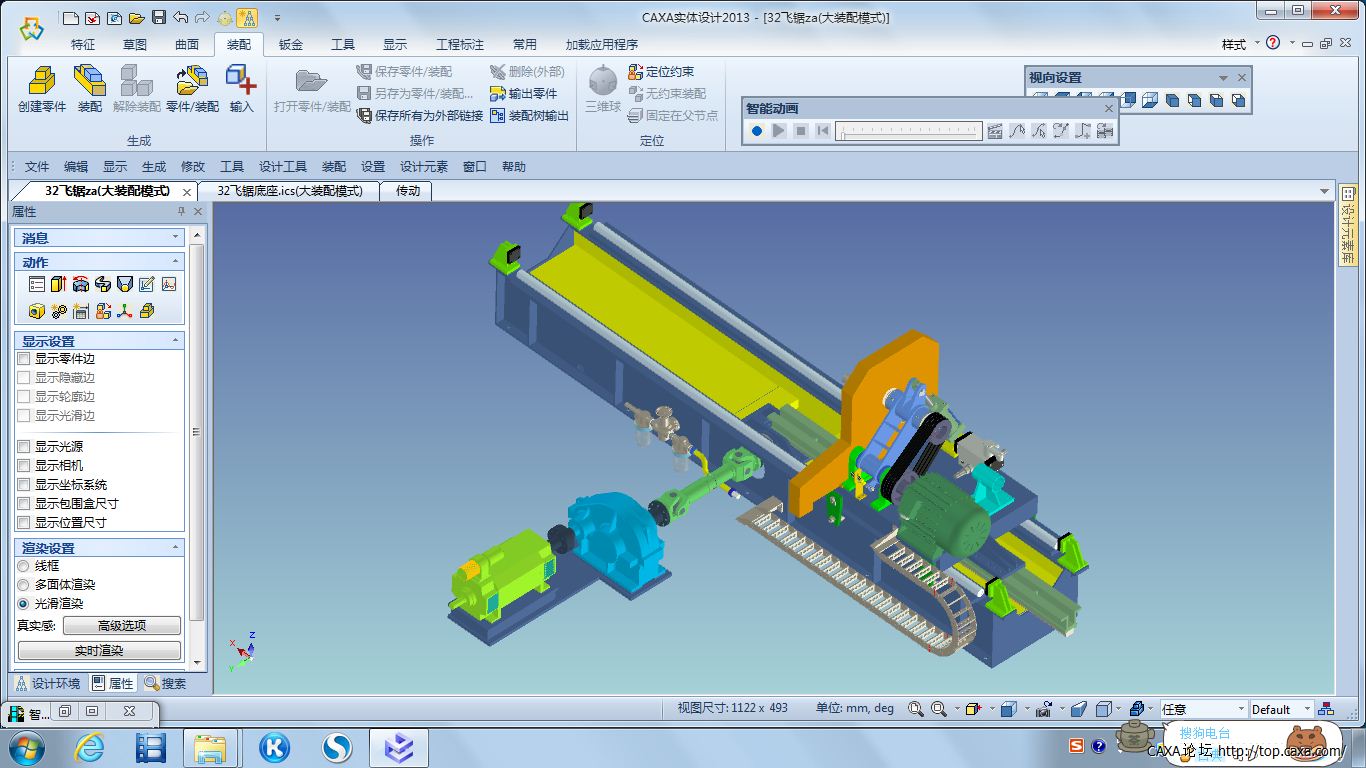This screenshot has width=1366, height=768.
Task: Open the 设计元素库 side panel
Action: point(1348,224)
